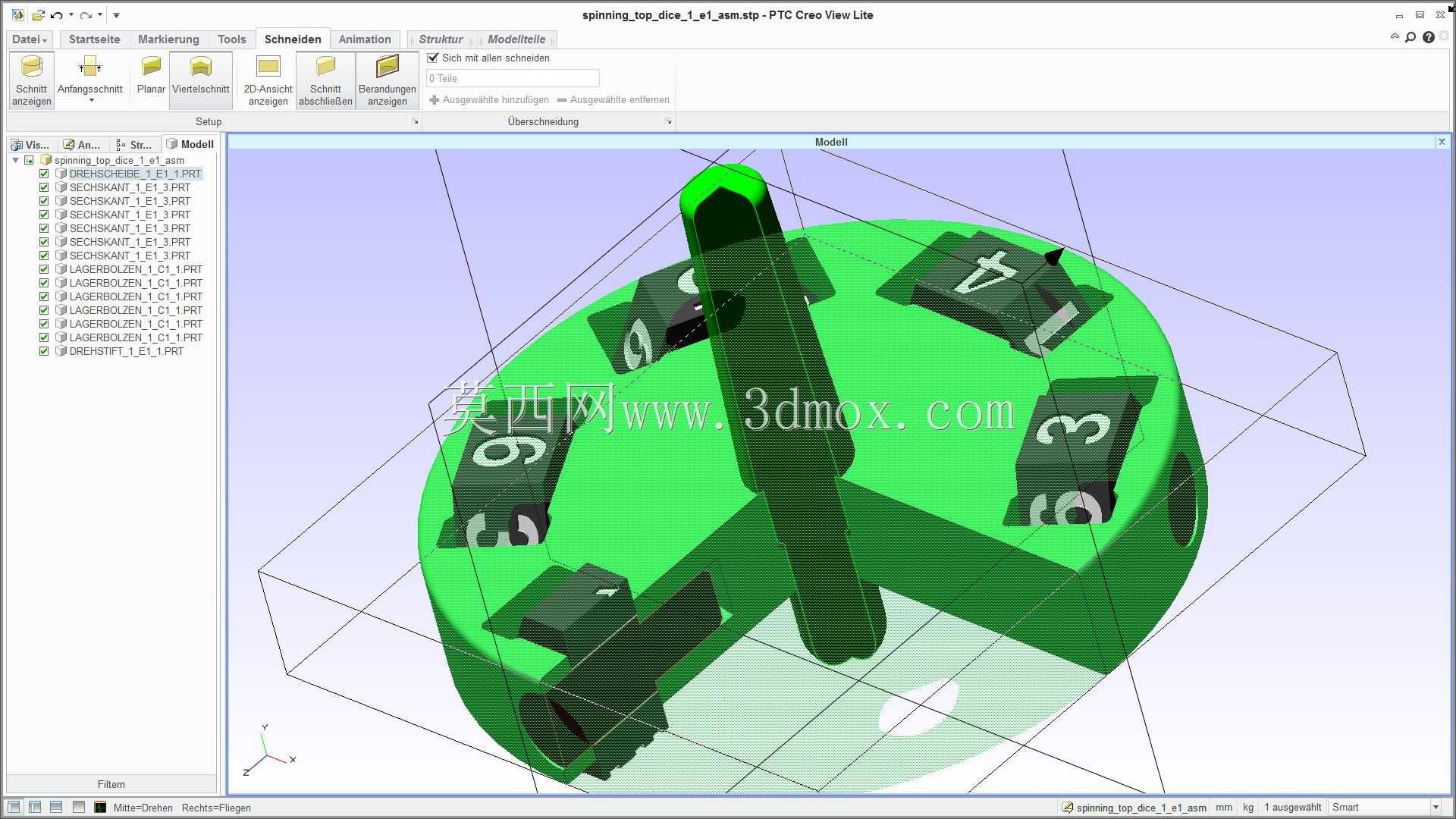Click the '0 Teile' input field
The width and height of the screenshot is (1456, 819).
point(513,78)
